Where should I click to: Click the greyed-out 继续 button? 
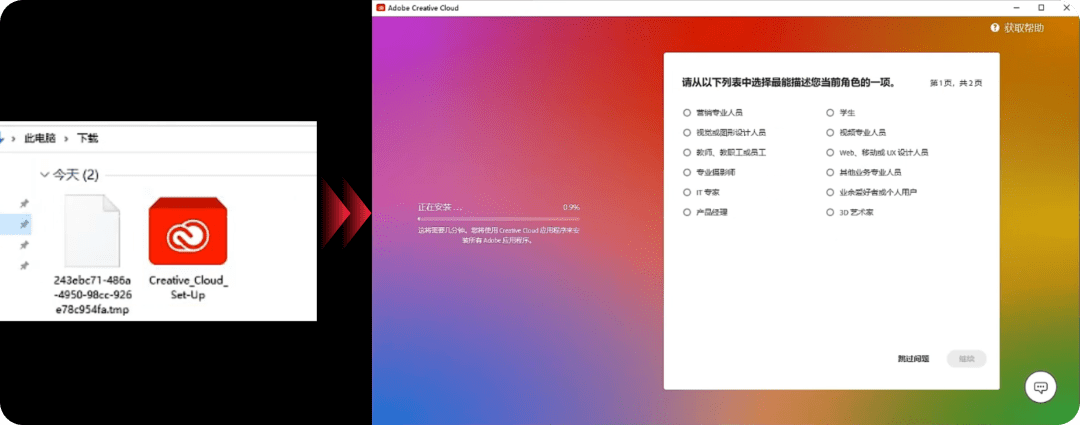pos(966,359)
